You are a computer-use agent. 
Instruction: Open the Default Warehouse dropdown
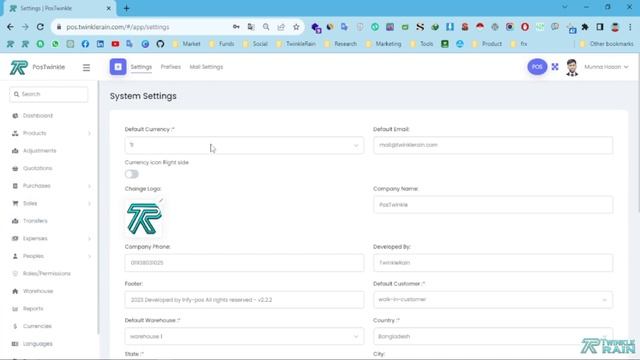[244, 336]
